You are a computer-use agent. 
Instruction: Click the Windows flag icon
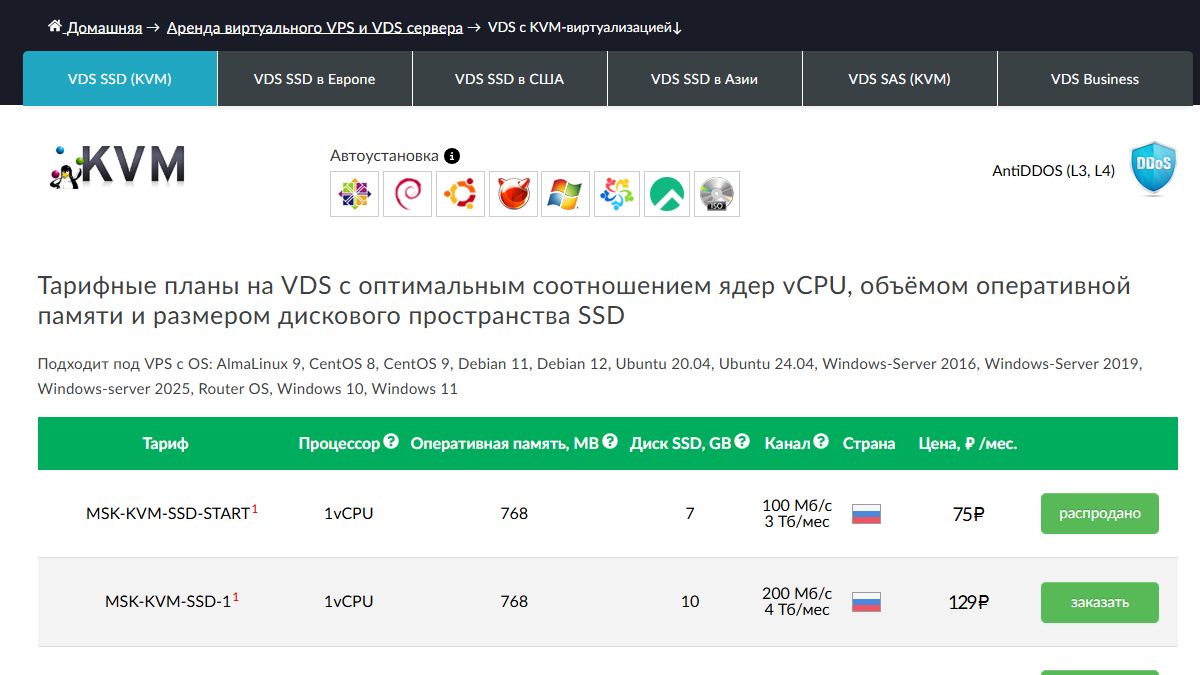pyautogui.click(x=566, y=194)
